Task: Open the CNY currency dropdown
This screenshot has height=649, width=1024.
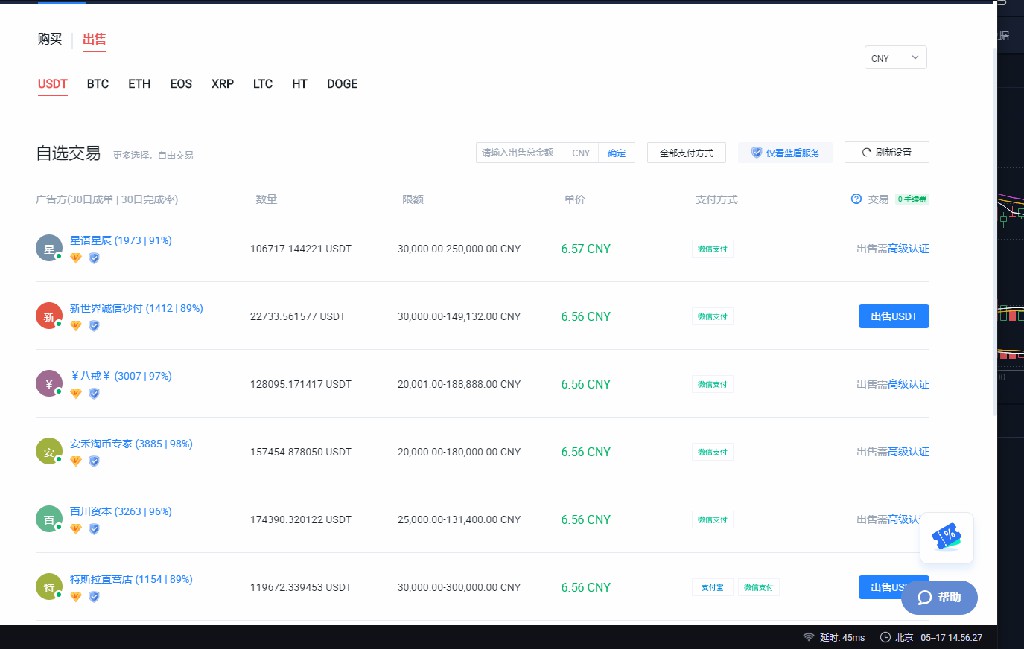Action: point(895,58)
